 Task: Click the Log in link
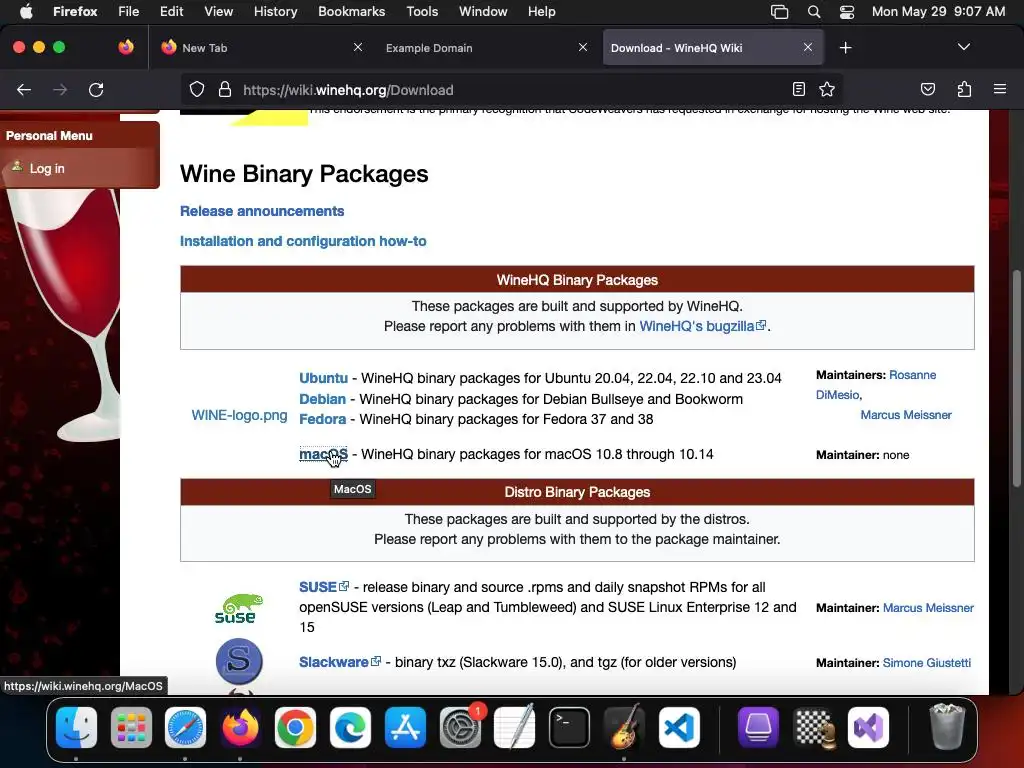click(x=47, y=168)
